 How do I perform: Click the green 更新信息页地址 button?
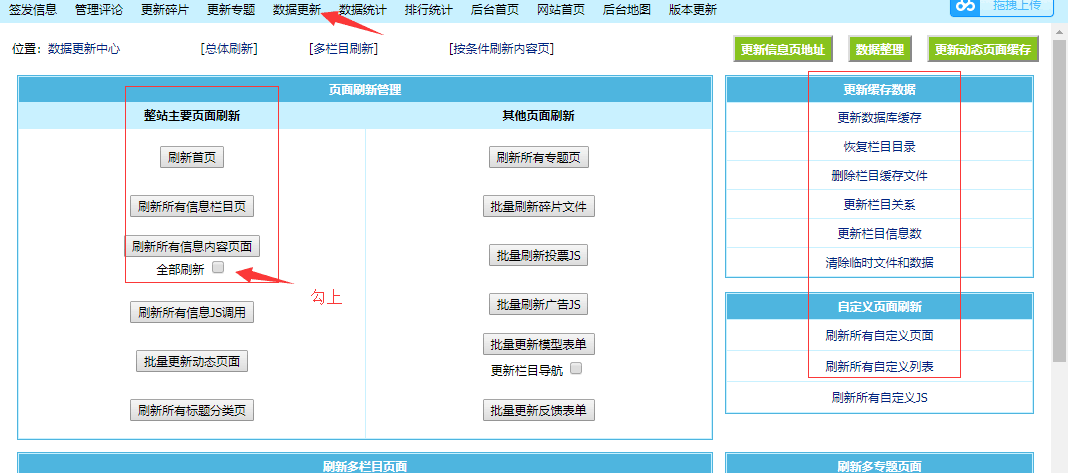point(783,50)
